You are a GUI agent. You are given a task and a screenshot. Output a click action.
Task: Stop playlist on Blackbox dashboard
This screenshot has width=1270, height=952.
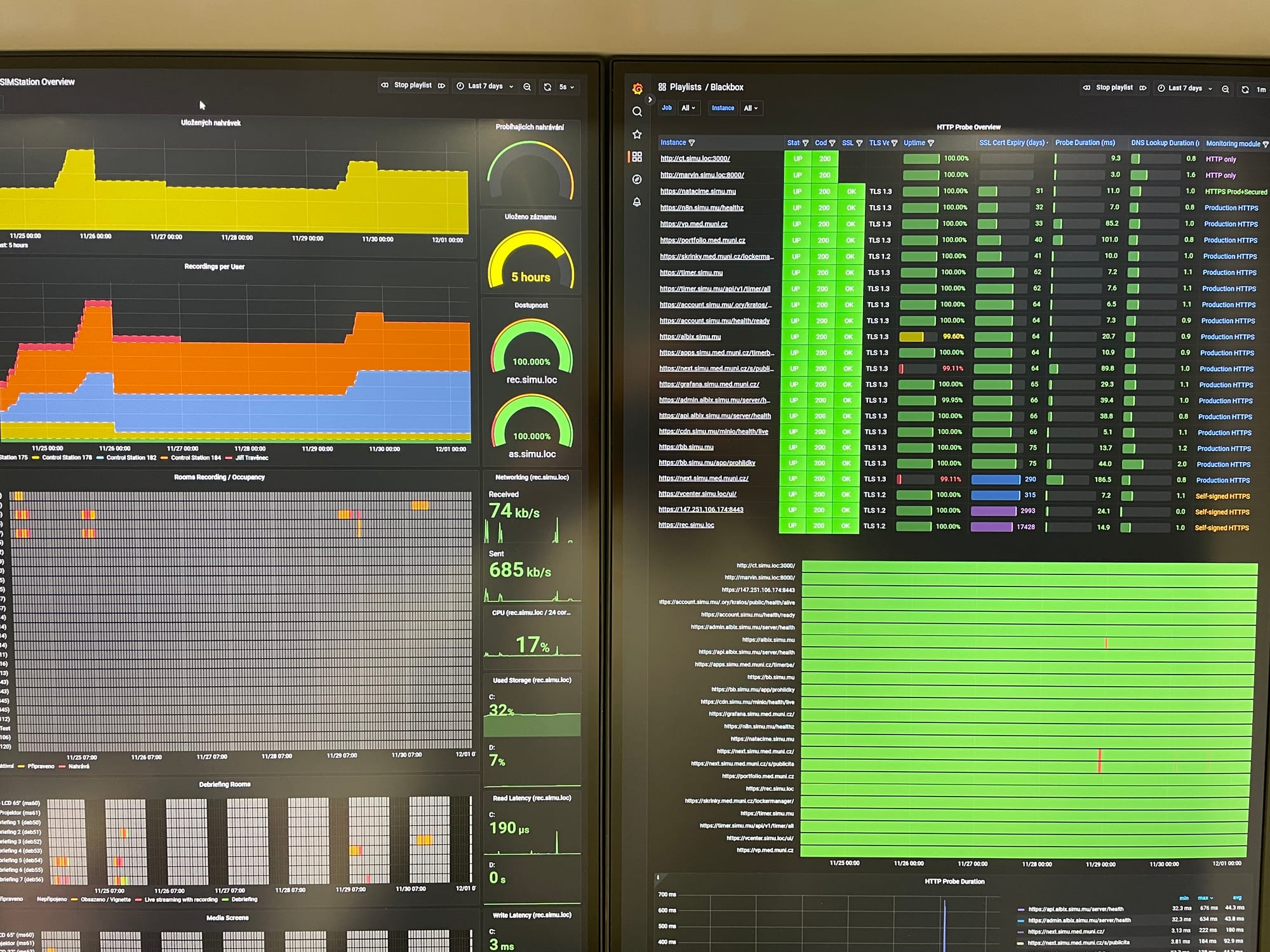click(x=1114, y=88)
